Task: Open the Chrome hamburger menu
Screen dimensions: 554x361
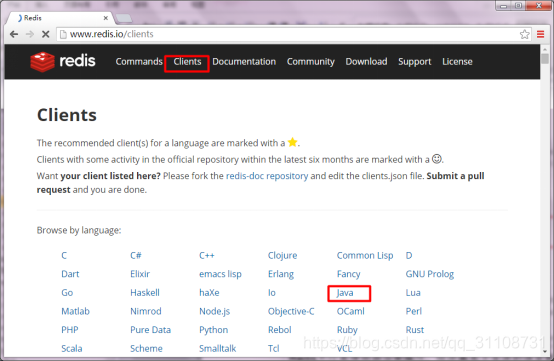Action: click(541, 34)
